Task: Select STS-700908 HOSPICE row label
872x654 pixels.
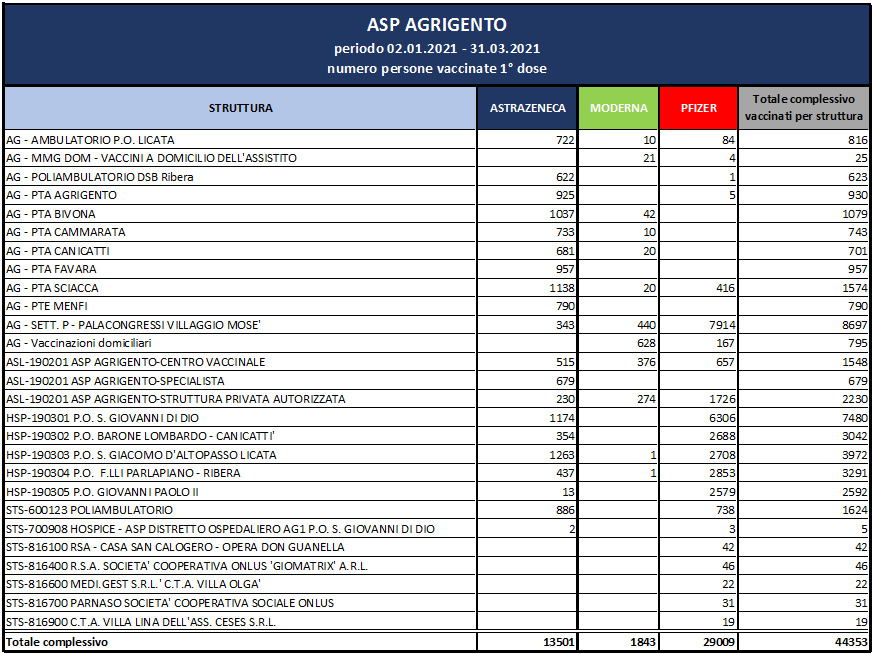Action: click(x=220, y=529)
